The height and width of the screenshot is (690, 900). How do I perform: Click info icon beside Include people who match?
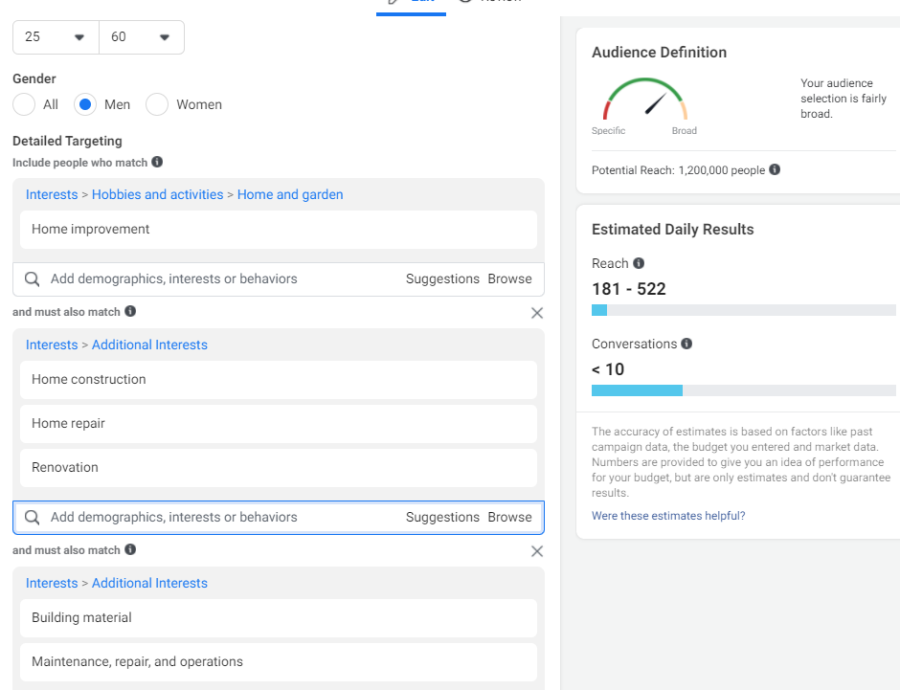pos(157,162)
